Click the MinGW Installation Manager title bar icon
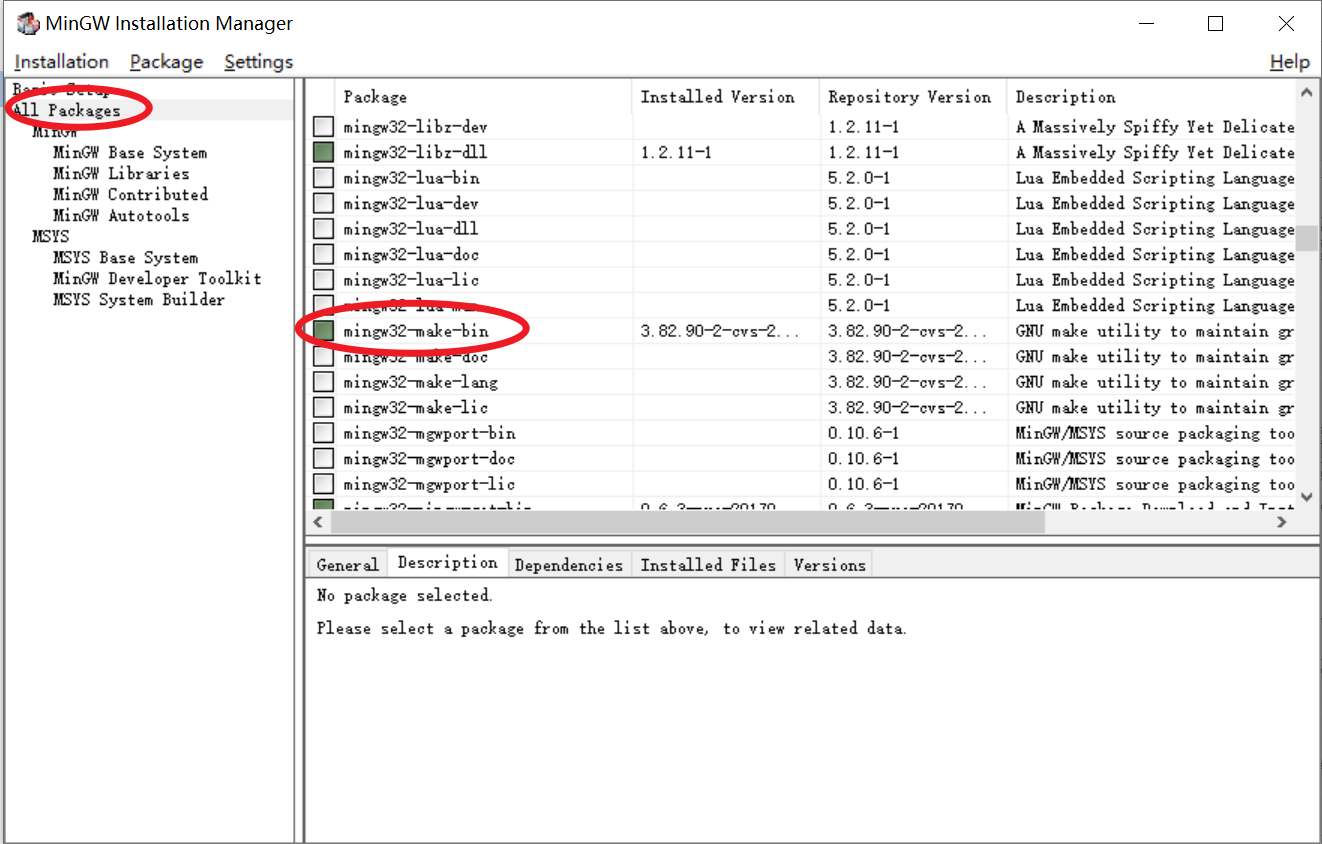 click(x=28, y=24)
